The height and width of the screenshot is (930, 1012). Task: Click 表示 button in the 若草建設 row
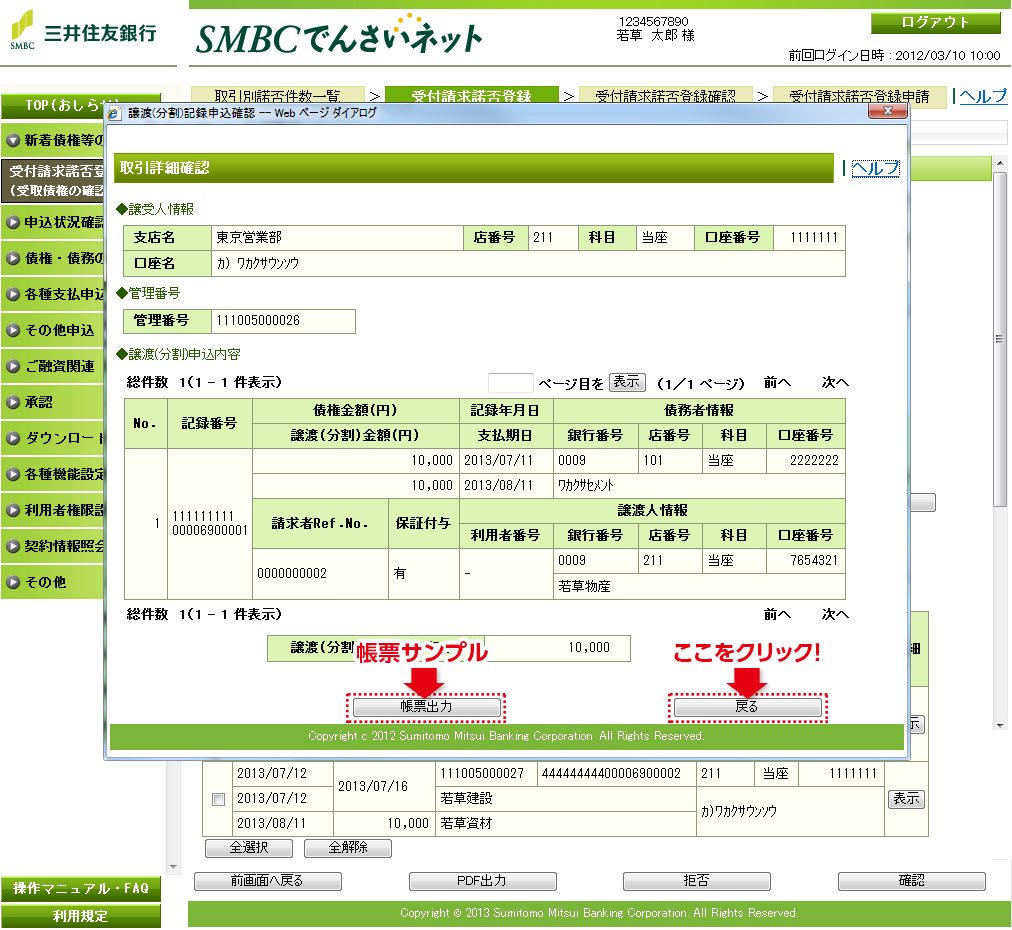point(906,799)
